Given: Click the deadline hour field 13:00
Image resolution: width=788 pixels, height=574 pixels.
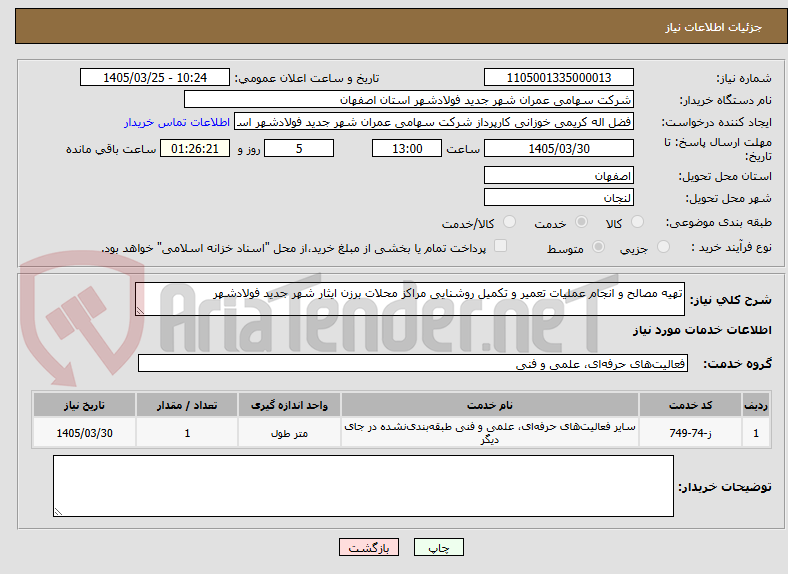Looking at the screenshot, I should click(x=407, y=148).
